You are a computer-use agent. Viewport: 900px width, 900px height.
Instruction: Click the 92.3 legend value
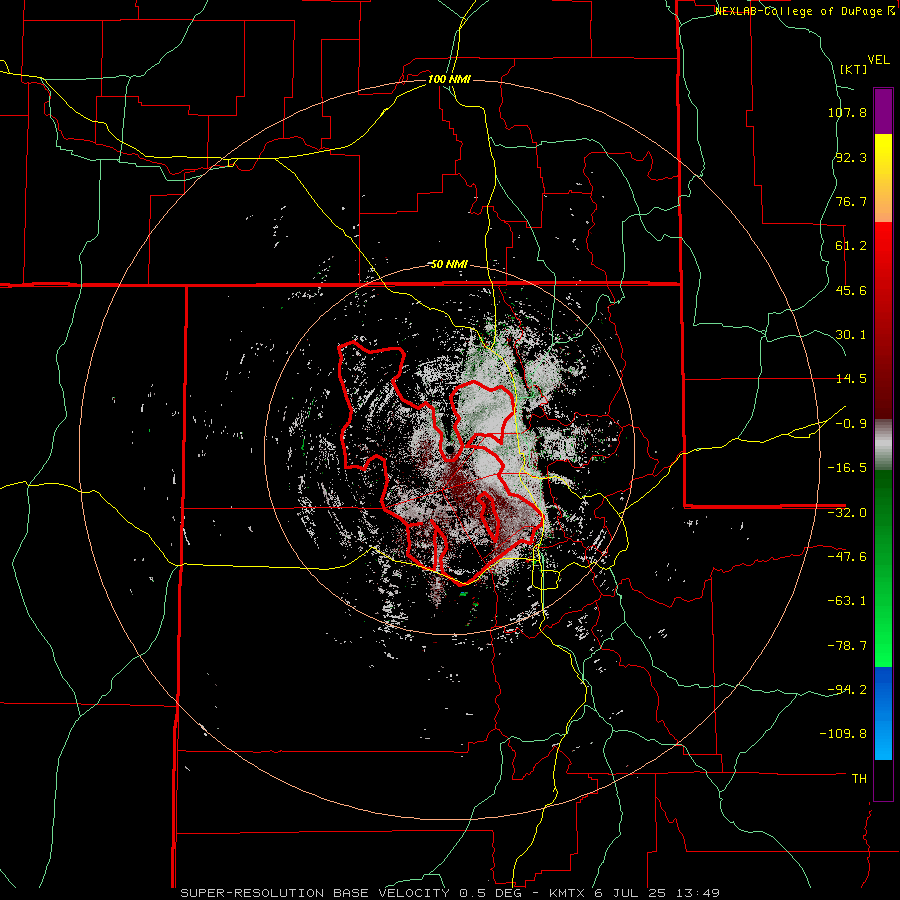pos(851,157)
